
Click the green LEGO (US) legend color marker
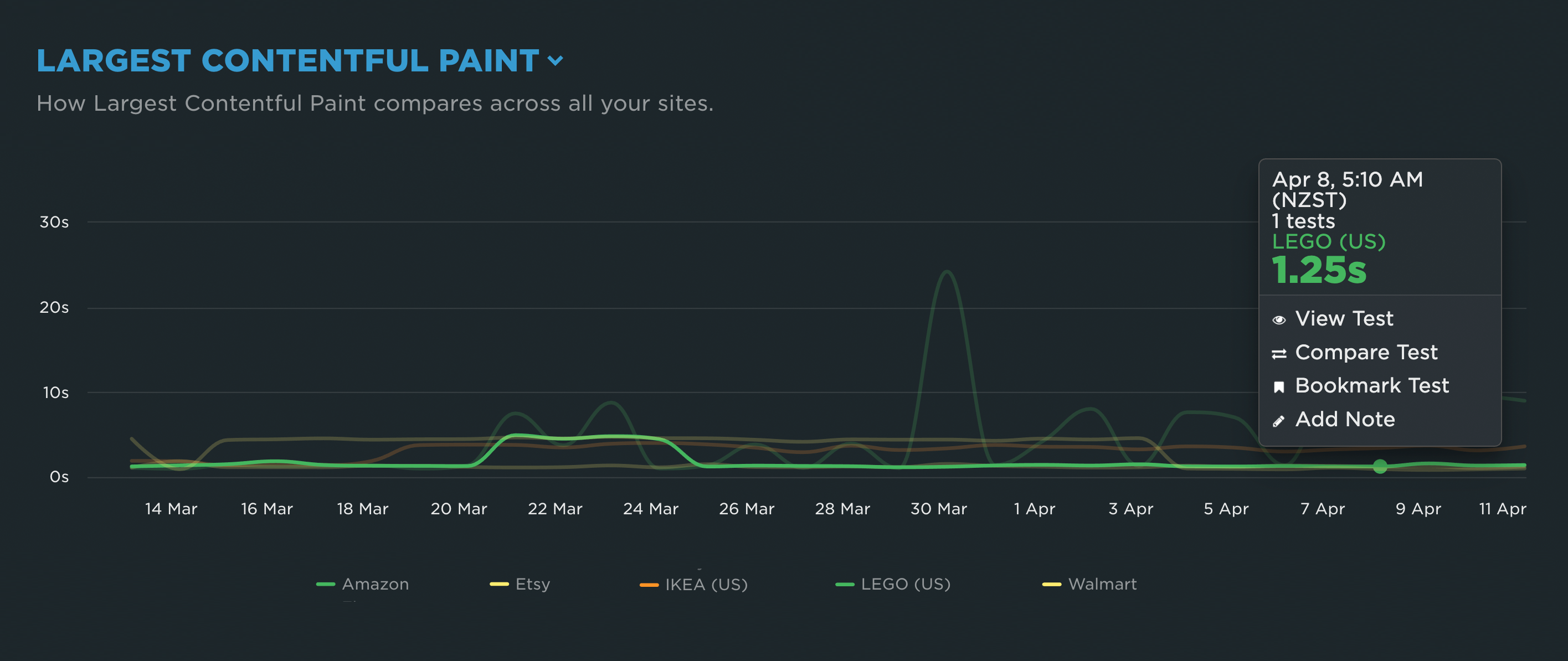pos(844,584)
